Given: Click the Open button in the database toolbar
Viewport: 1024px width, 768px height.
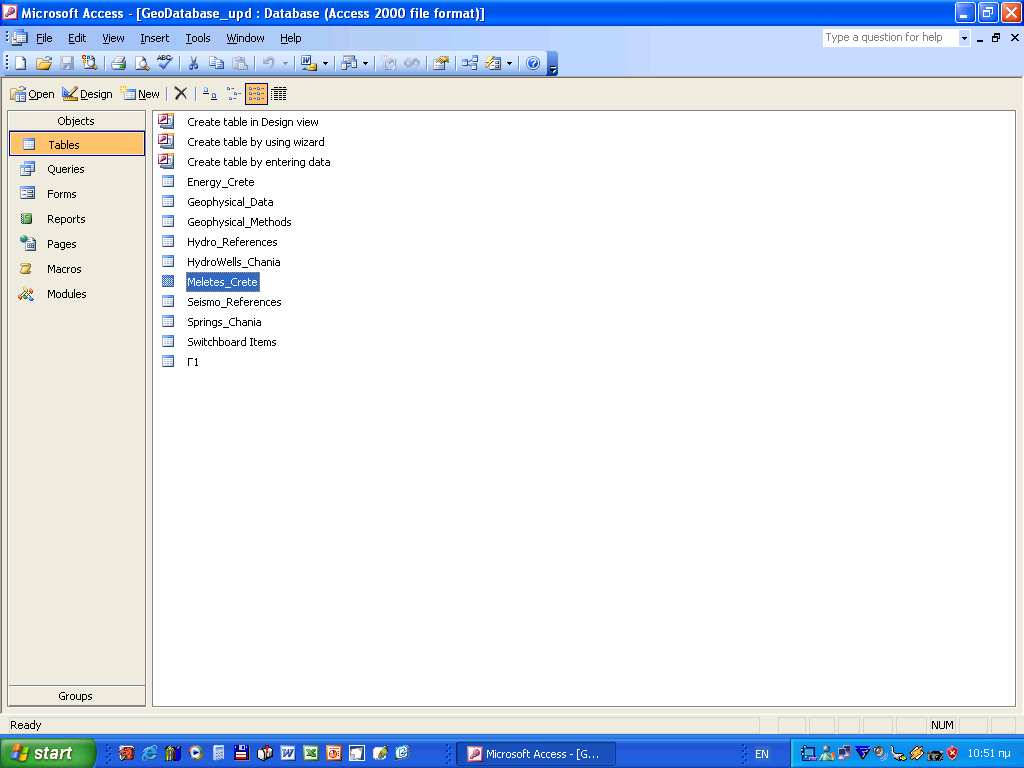Looking at the screenshot, I should point(33,94).
